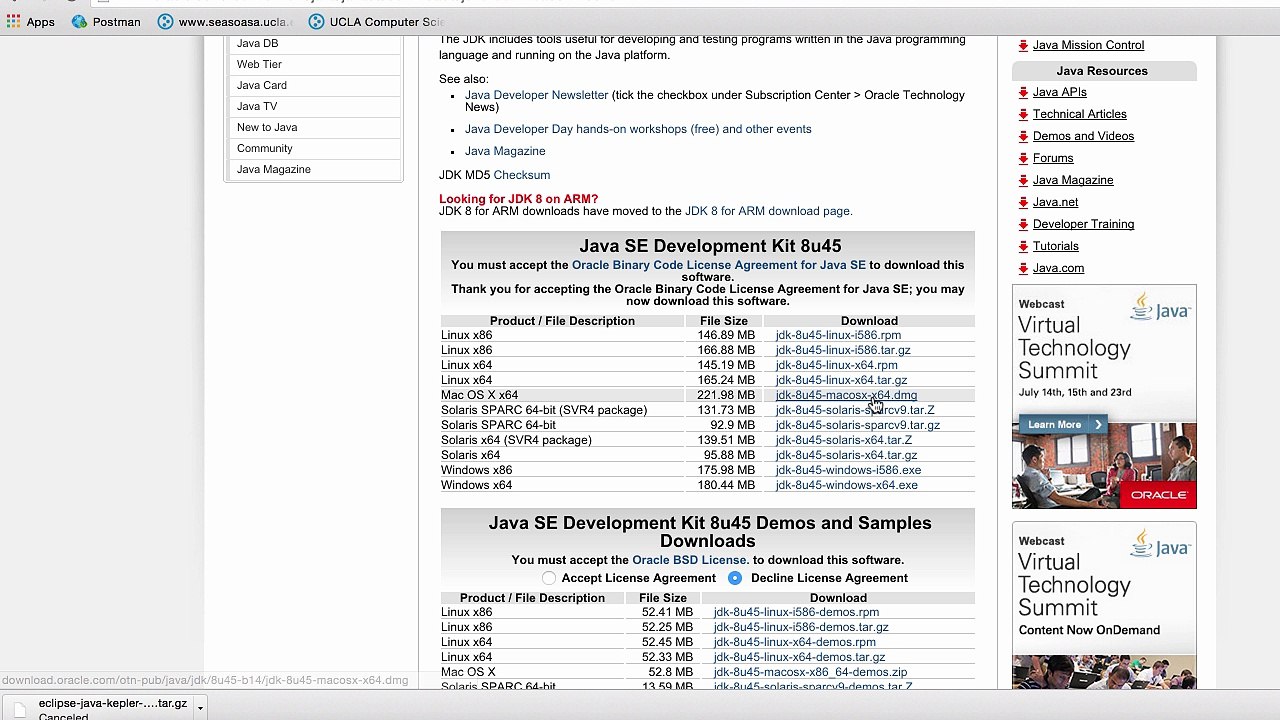Open the seasoasa.ucla bookmark
Image resolution: width=1280 pixels, height=720 pixels.
pos(226,21)
